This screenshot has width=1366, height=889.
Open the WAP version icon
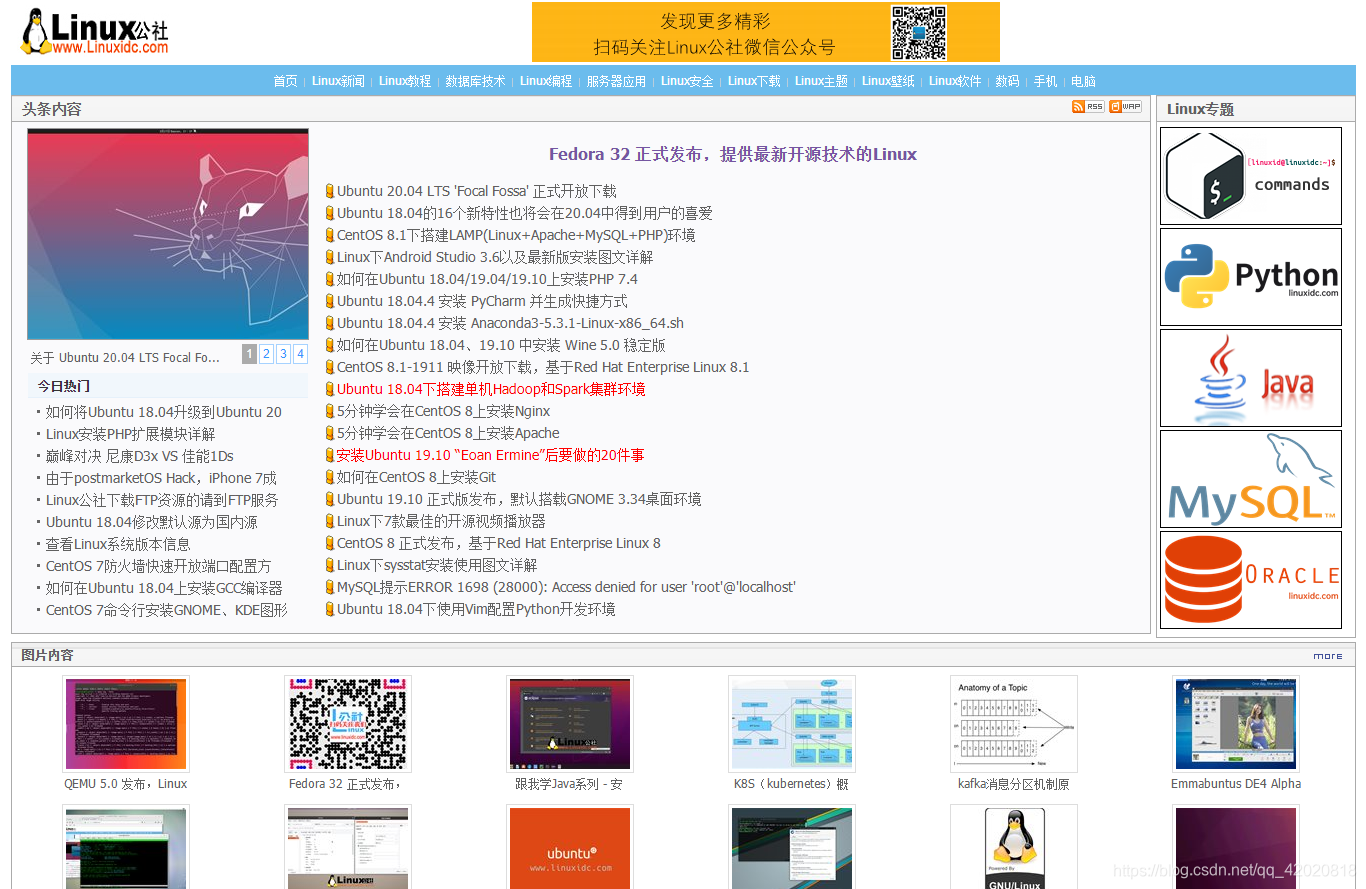click(1125, 106)
